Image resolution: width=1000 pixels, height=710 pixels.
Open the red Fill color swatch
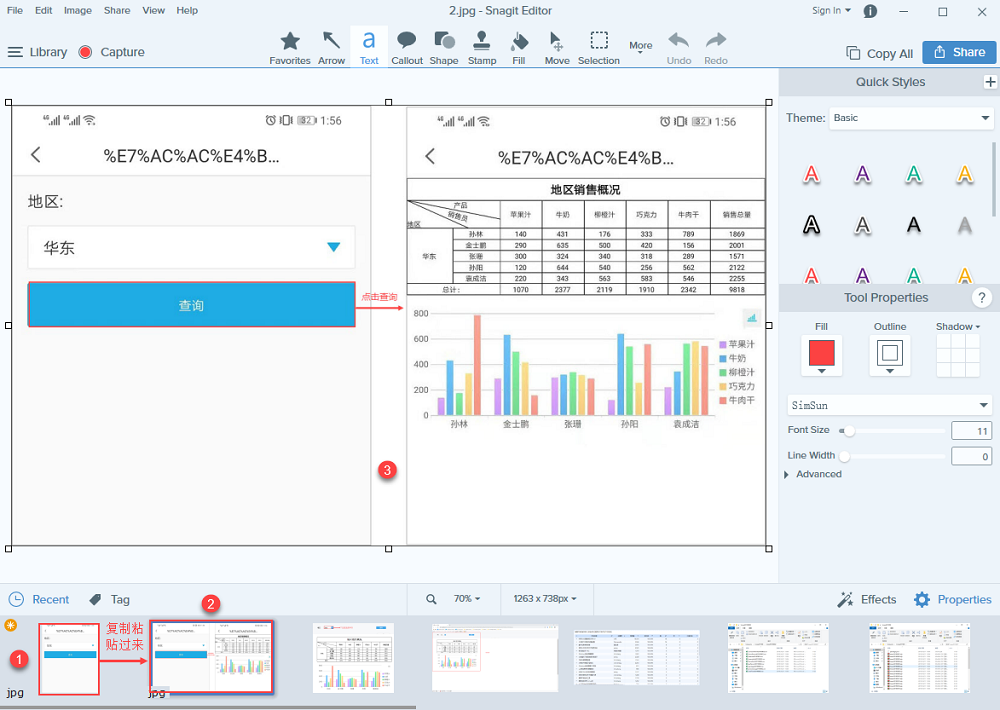point(821,355)
